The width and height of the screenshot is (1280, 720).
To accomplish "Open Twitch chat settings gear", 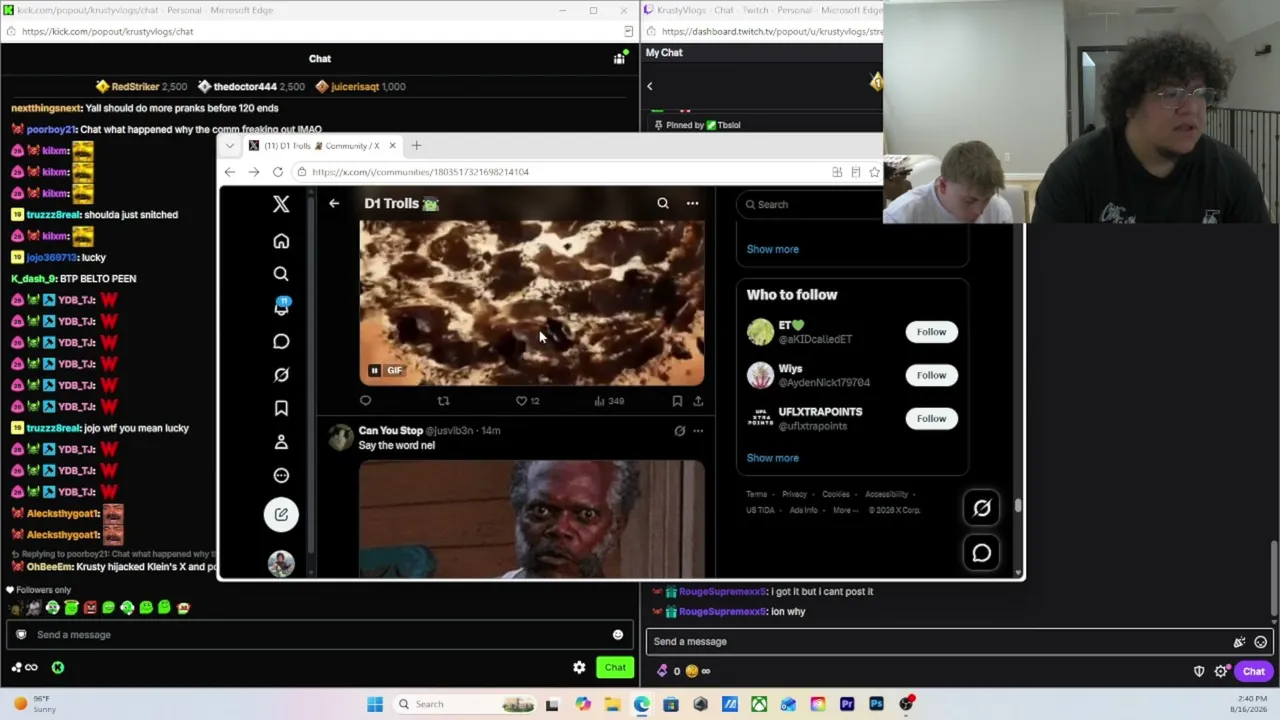I will [1221, 672].
